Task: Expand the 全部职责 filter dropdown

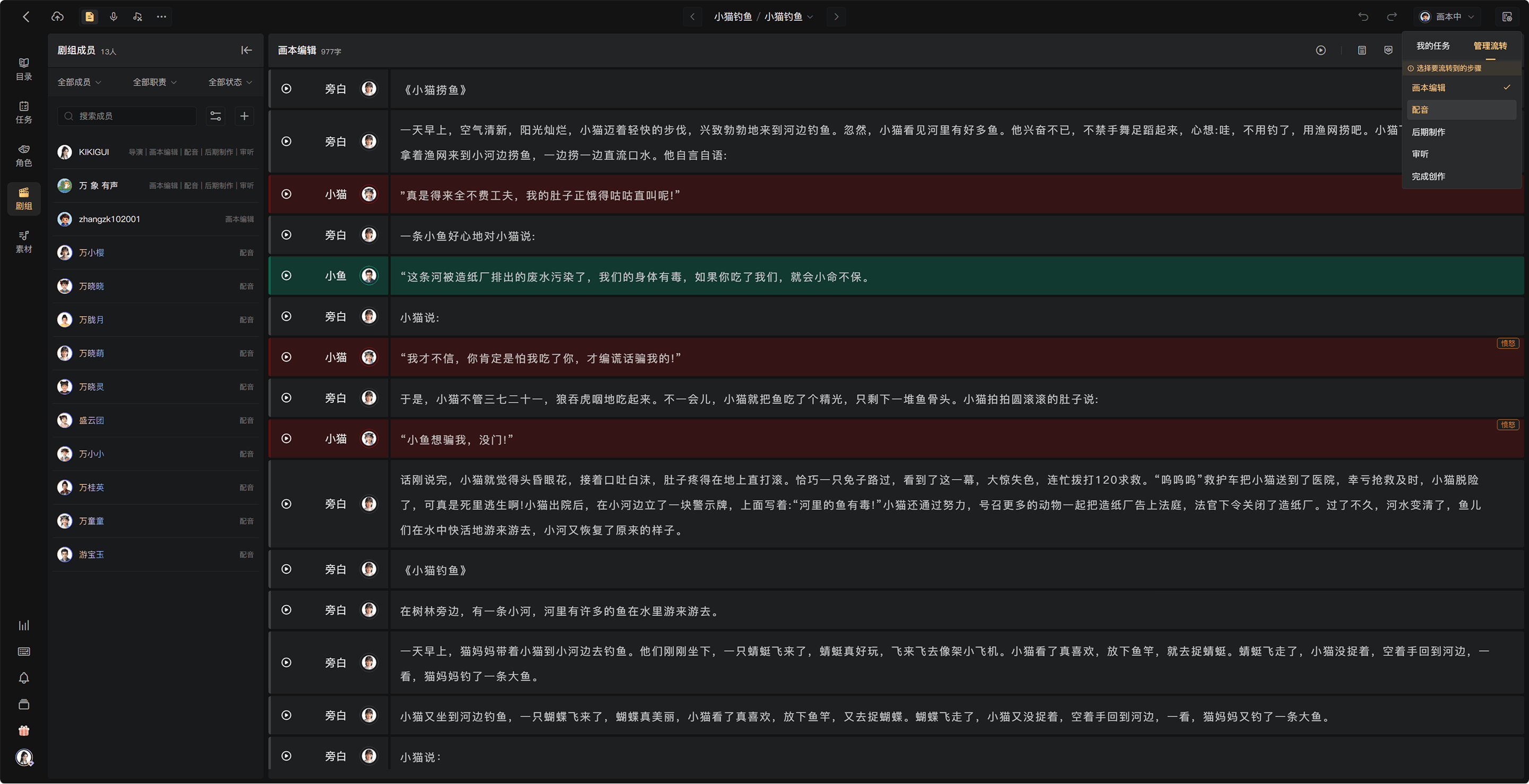Action: click(x=154, y=82)
